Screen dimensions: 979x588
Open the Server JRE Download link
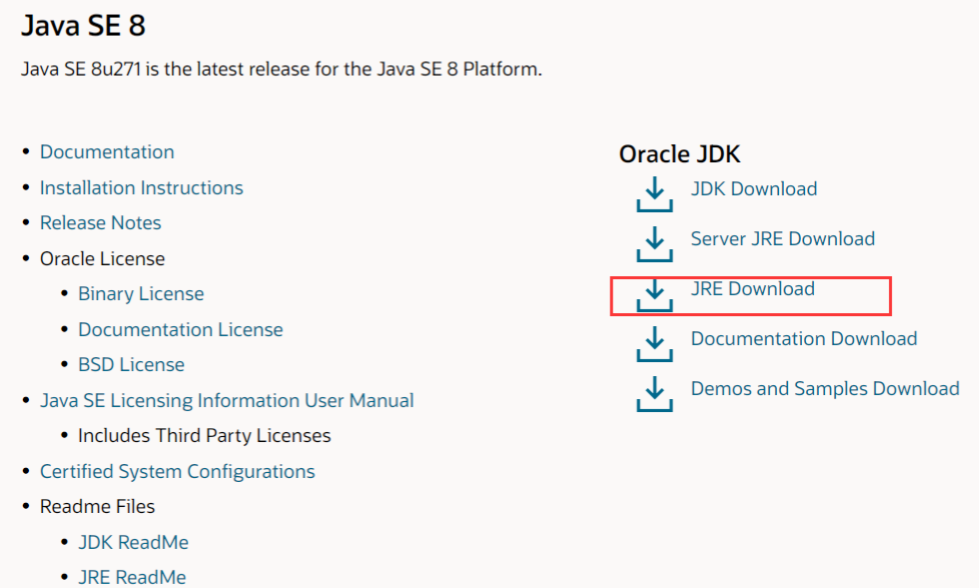(782, 238)
